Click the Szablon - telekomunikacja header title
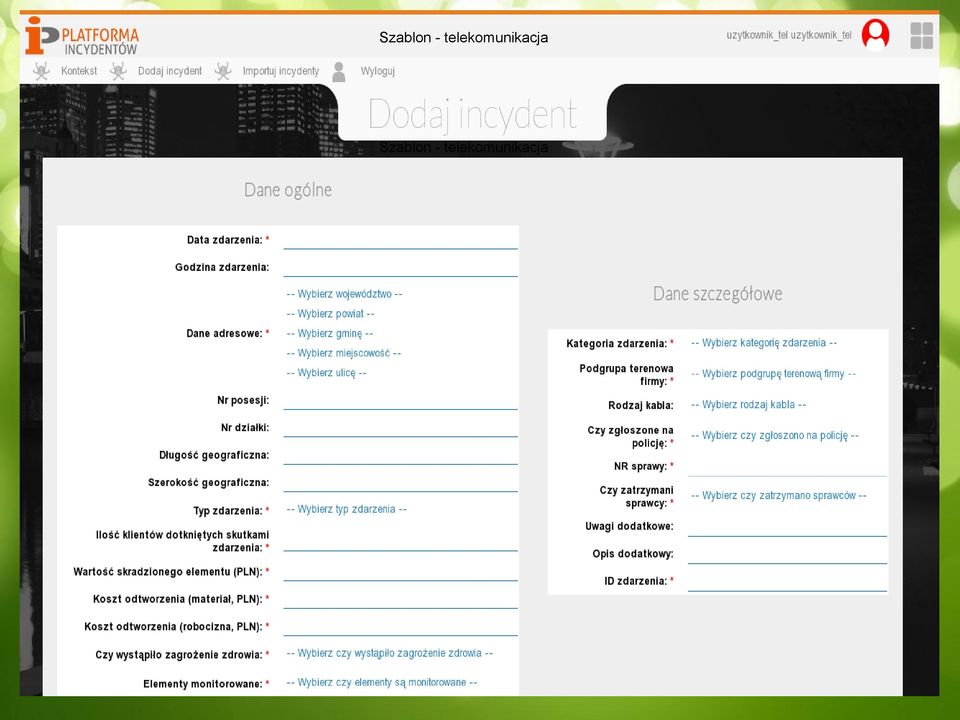This screenshot has height=720, width=960. pyautogui.click(x=463, y=37)
